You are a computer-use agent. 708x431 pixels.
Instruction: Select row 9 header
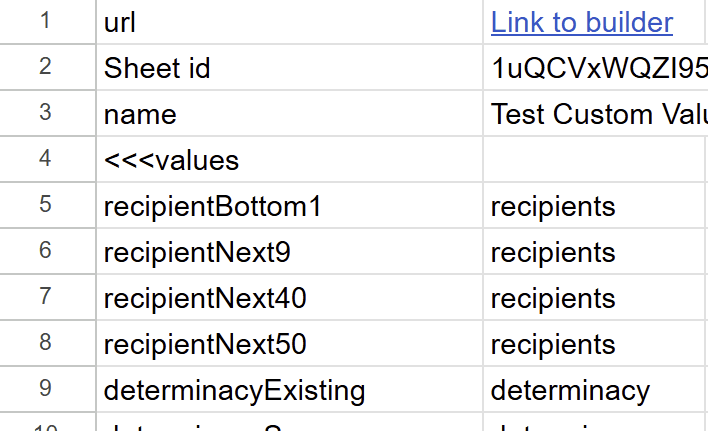click(x=47, y=389)
